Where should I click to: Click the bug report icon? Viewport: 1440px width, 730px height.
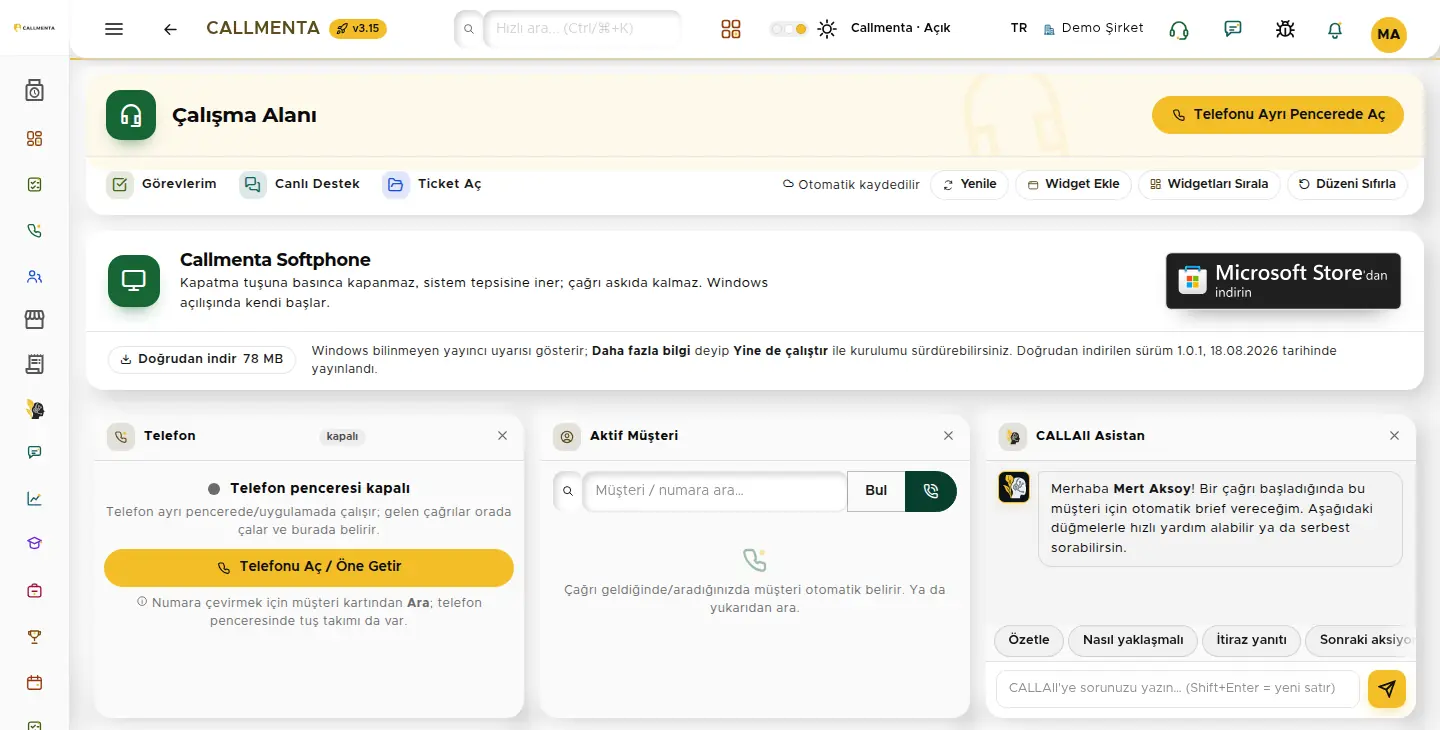pos(1285,29)
